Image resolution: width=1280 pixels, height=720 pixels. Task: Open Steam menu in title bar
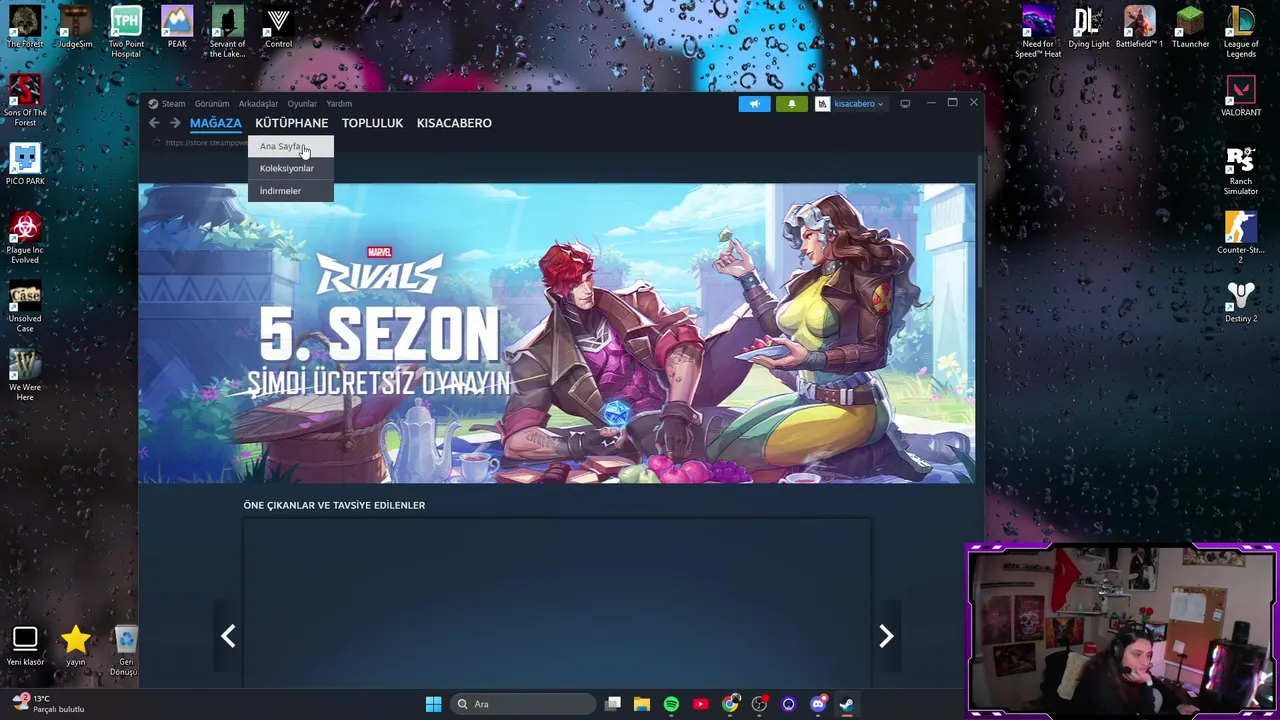[x=173, y=103]
